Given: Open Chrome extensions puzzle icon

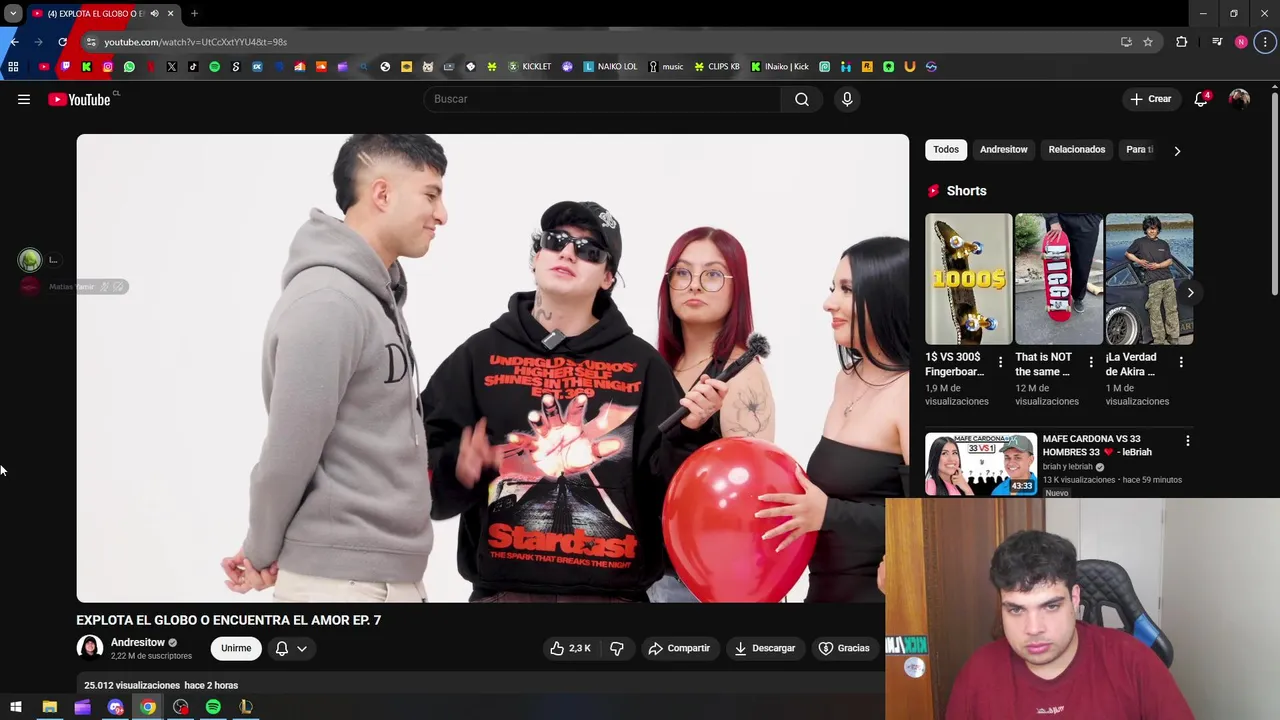Looking at the screenshot, I should pos(1182,42).
